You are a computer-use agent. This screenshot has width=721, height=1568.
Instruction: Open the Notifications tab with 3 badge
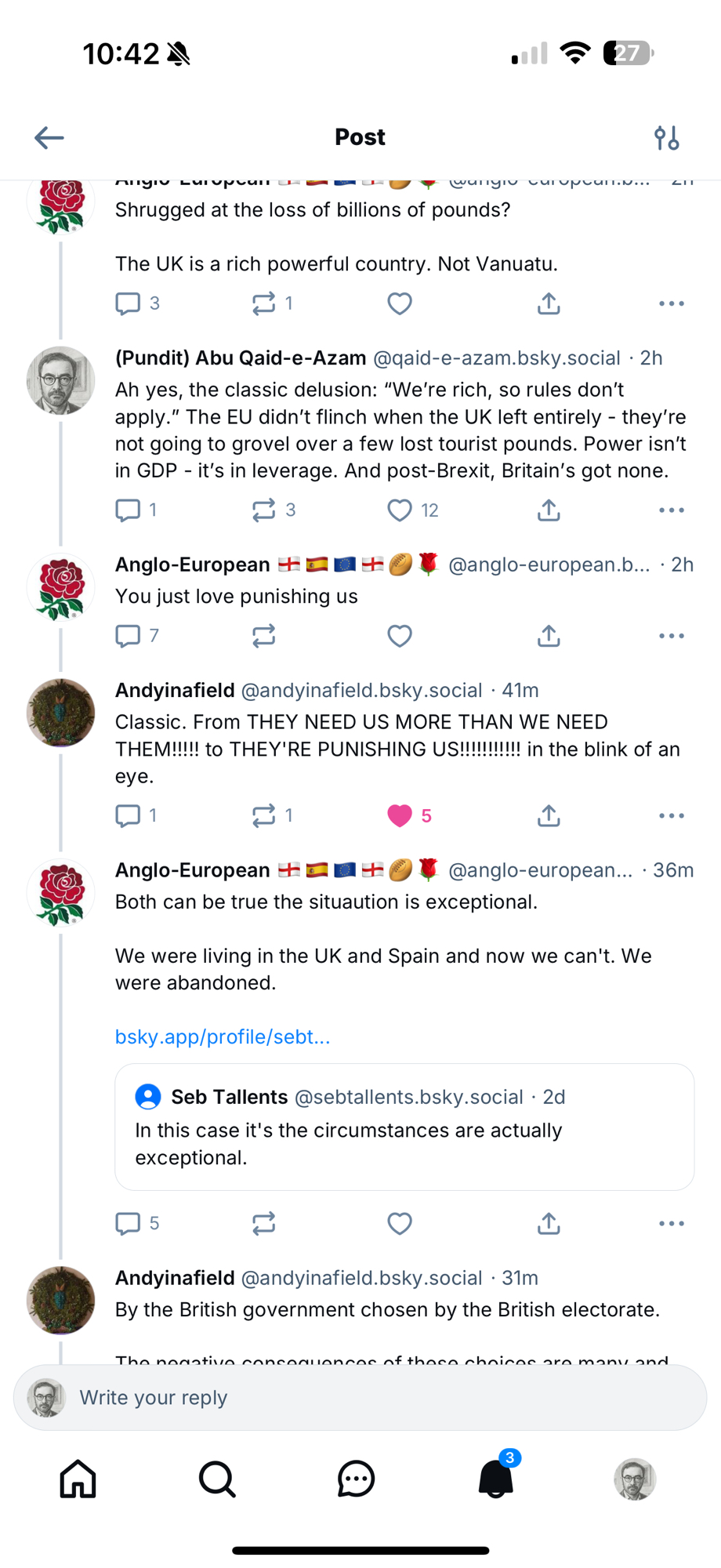(496, 1479)
